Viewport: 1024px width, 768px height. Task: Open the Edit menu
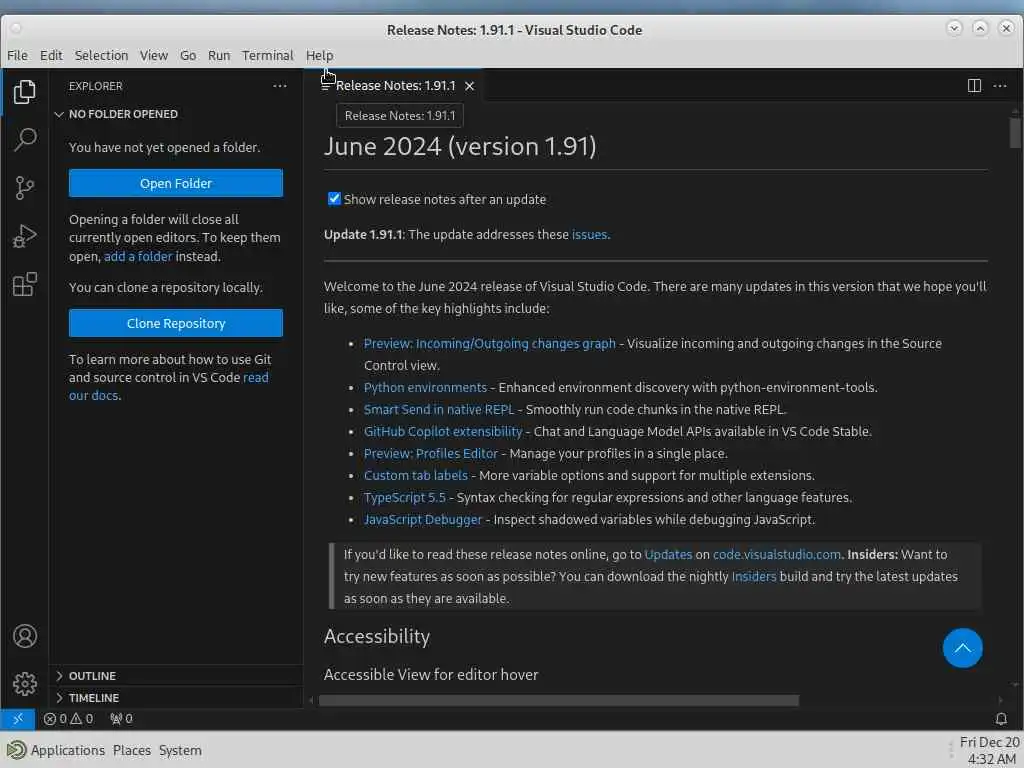(51, 56)
